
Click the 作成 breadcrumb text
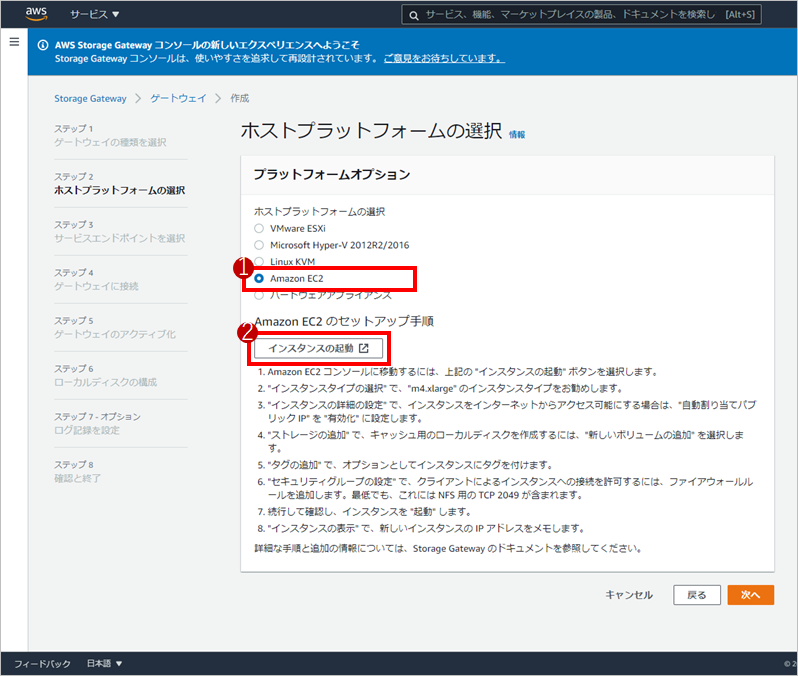(x=240, y=98)
